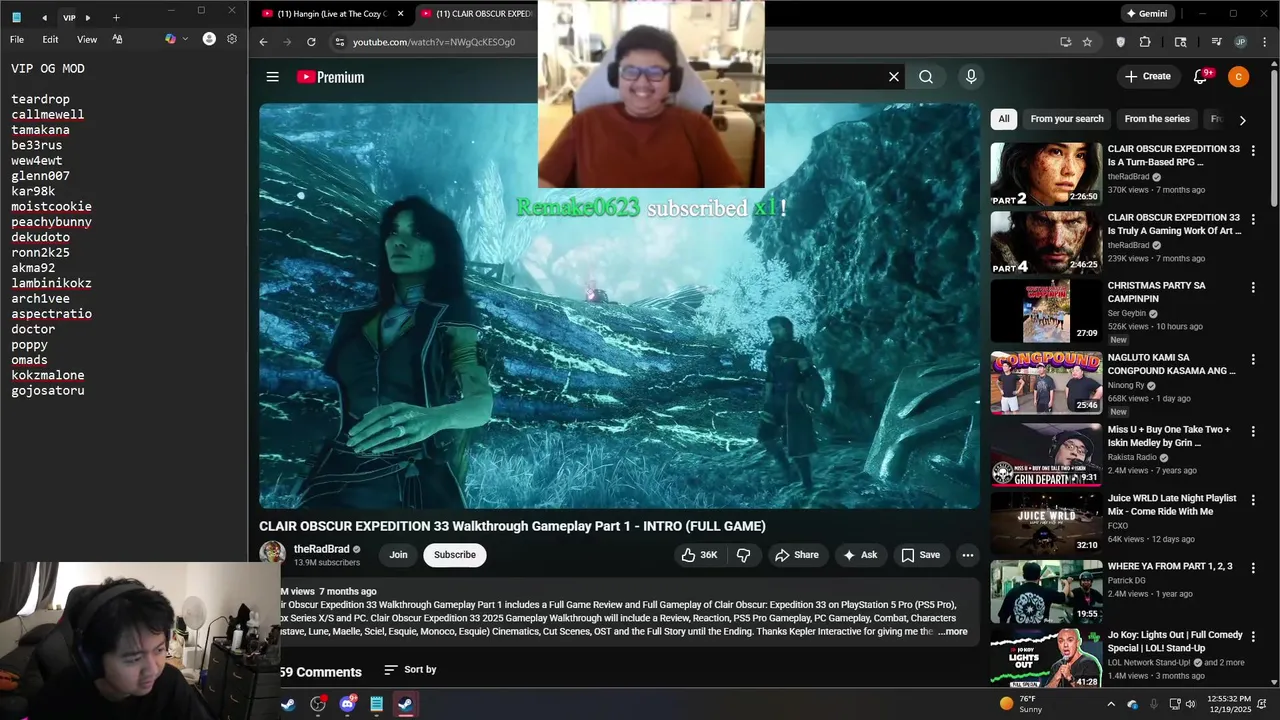Switch to the CLAIR OBSCUR Chrome tab
1280x720 pixels.
click(x=478, y=14)
